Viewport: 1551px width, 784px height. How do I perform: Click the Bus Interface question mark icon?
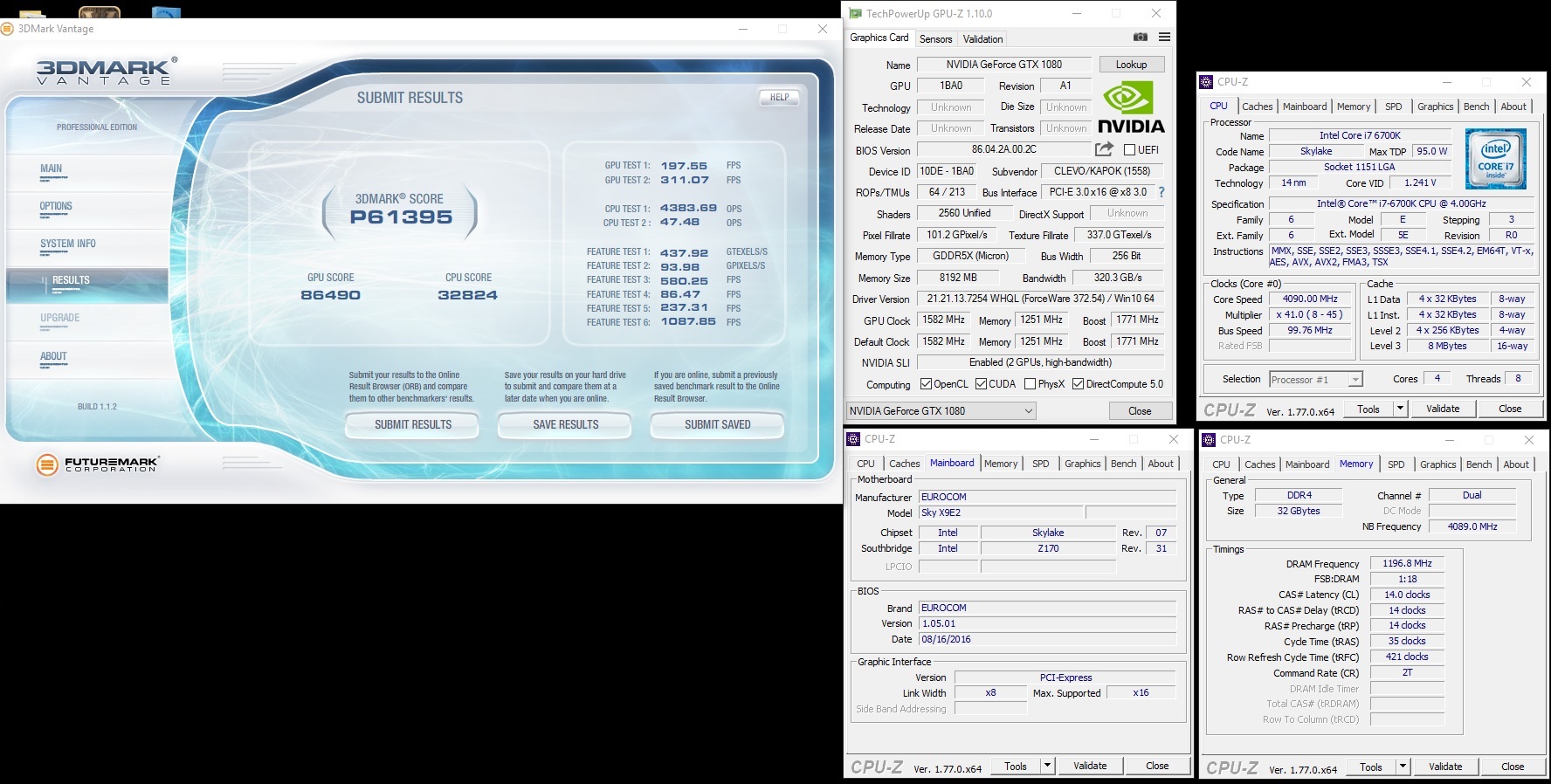[1161, 192]
